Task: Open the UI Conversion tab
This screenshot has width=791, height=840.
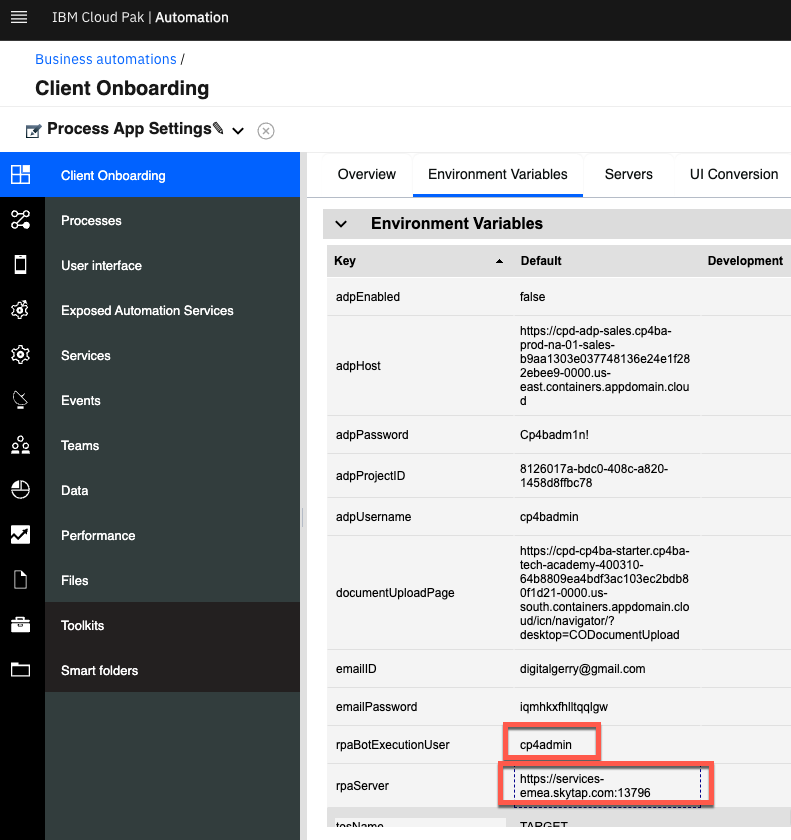Action: tap(733, 175)
